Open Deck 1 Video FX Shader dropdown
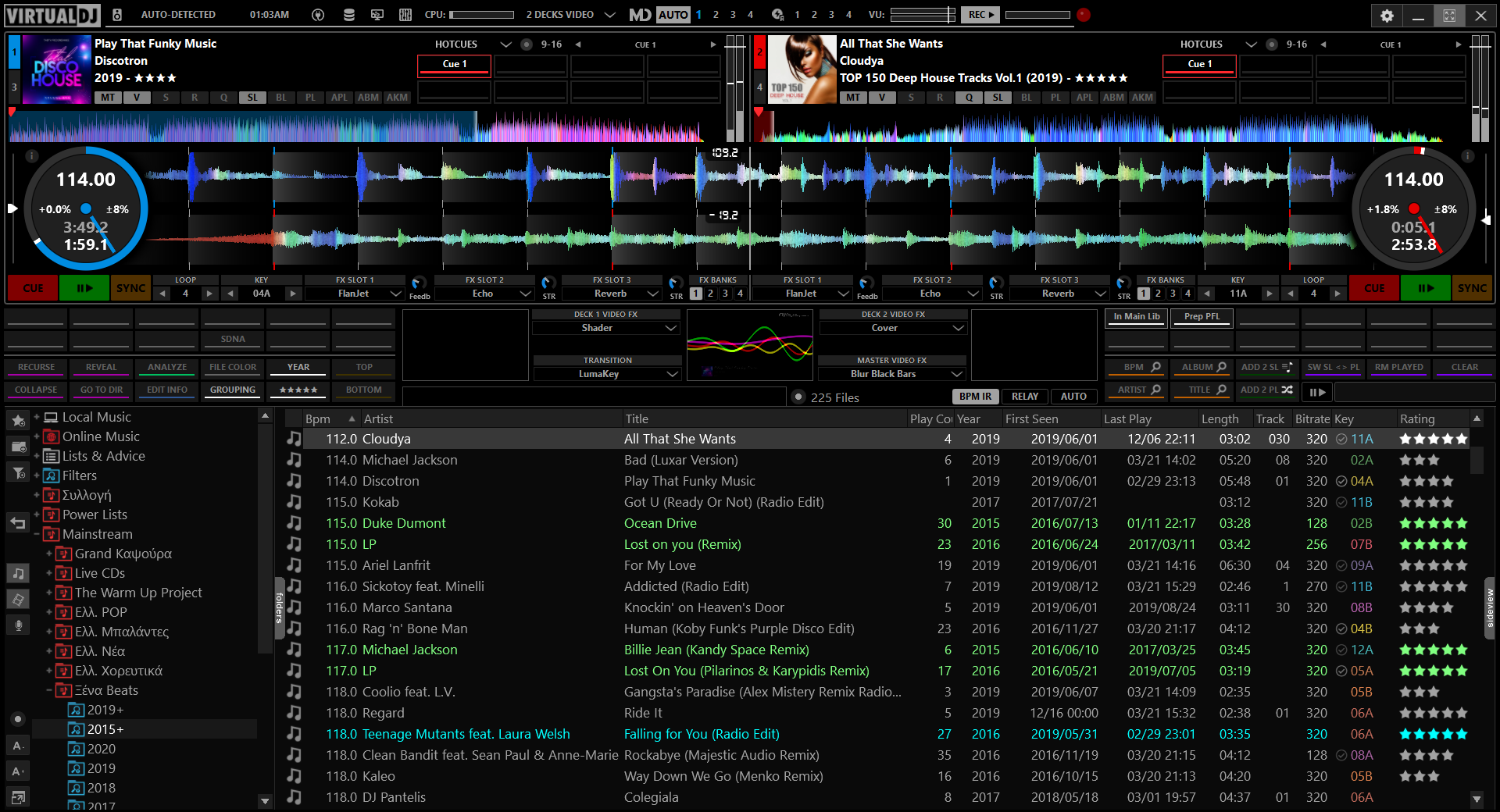Image resolution: width=1500 pixels, height=812 pixels. point(606,328)
